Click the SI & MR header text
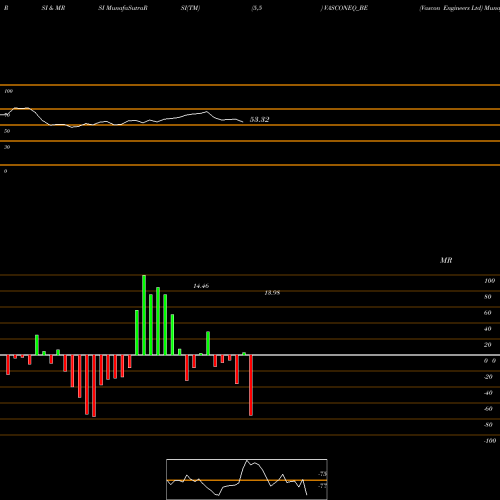 point(53,8)
